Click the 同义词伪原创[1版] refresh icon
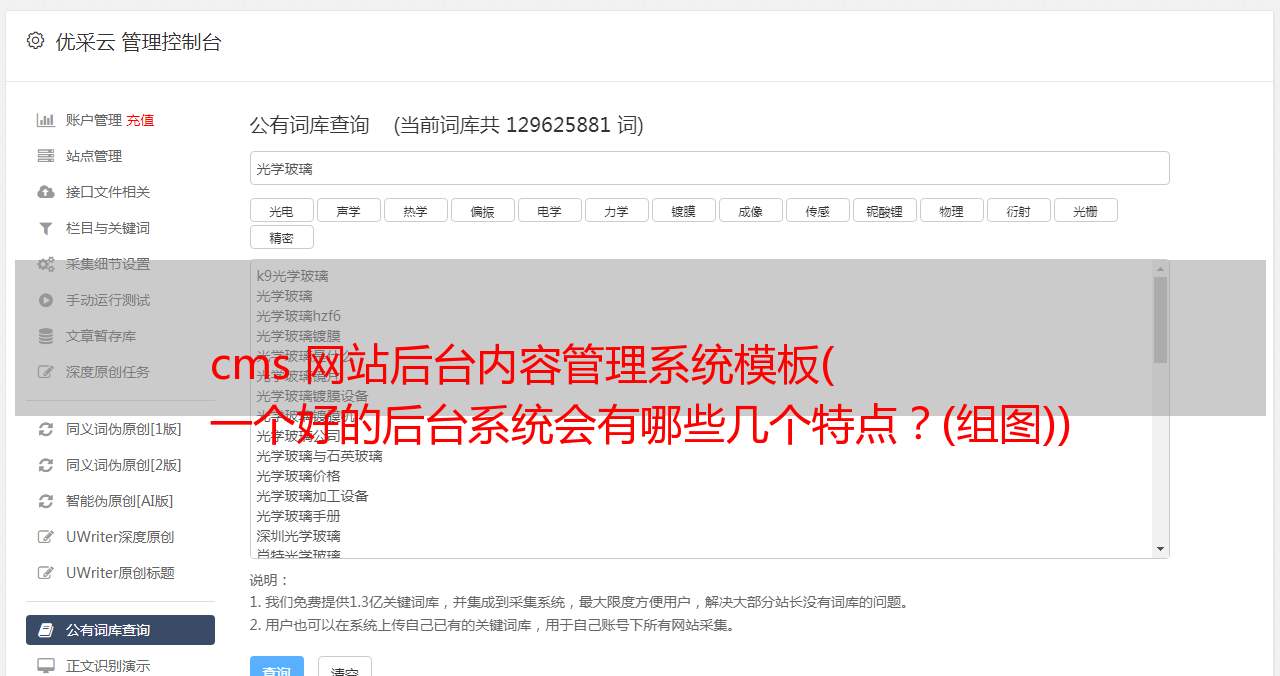 tap(46, 429)
